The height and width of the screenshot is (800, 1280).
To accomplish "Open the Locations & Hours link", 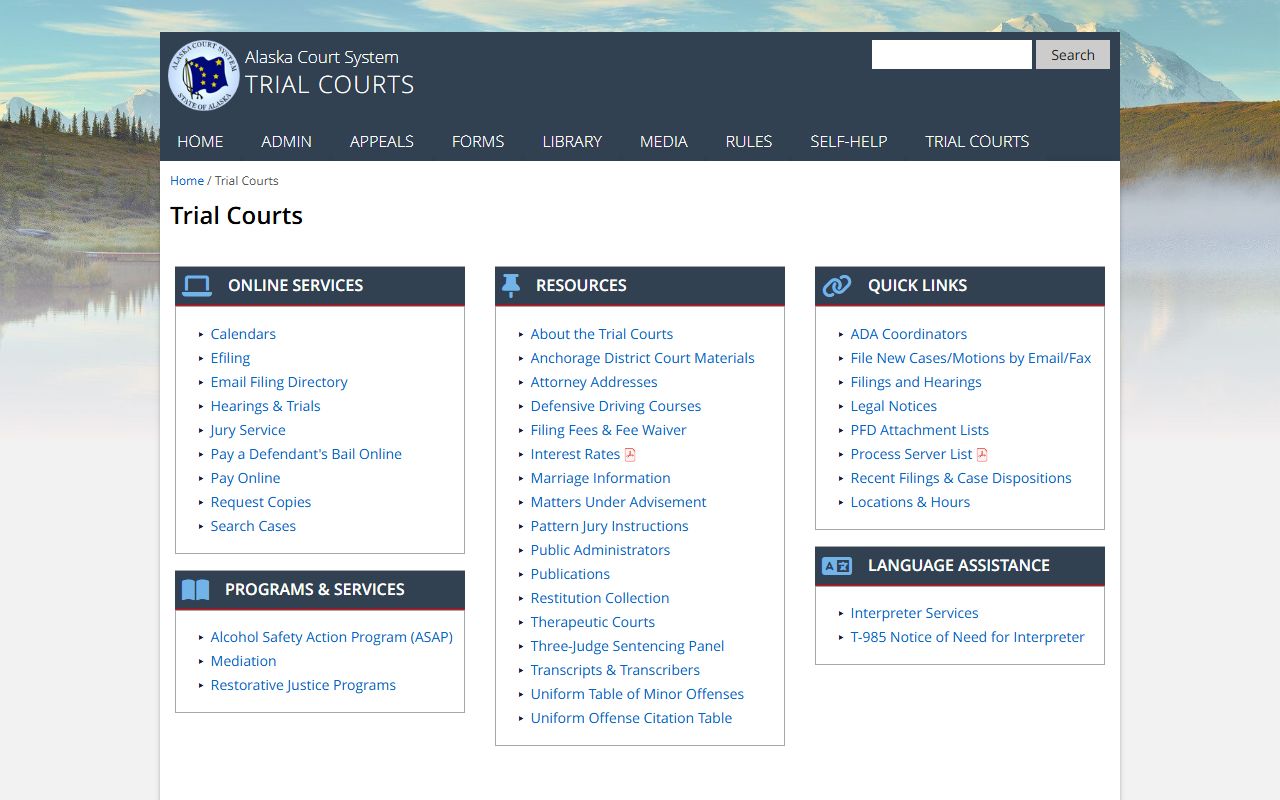I will 910,502.
